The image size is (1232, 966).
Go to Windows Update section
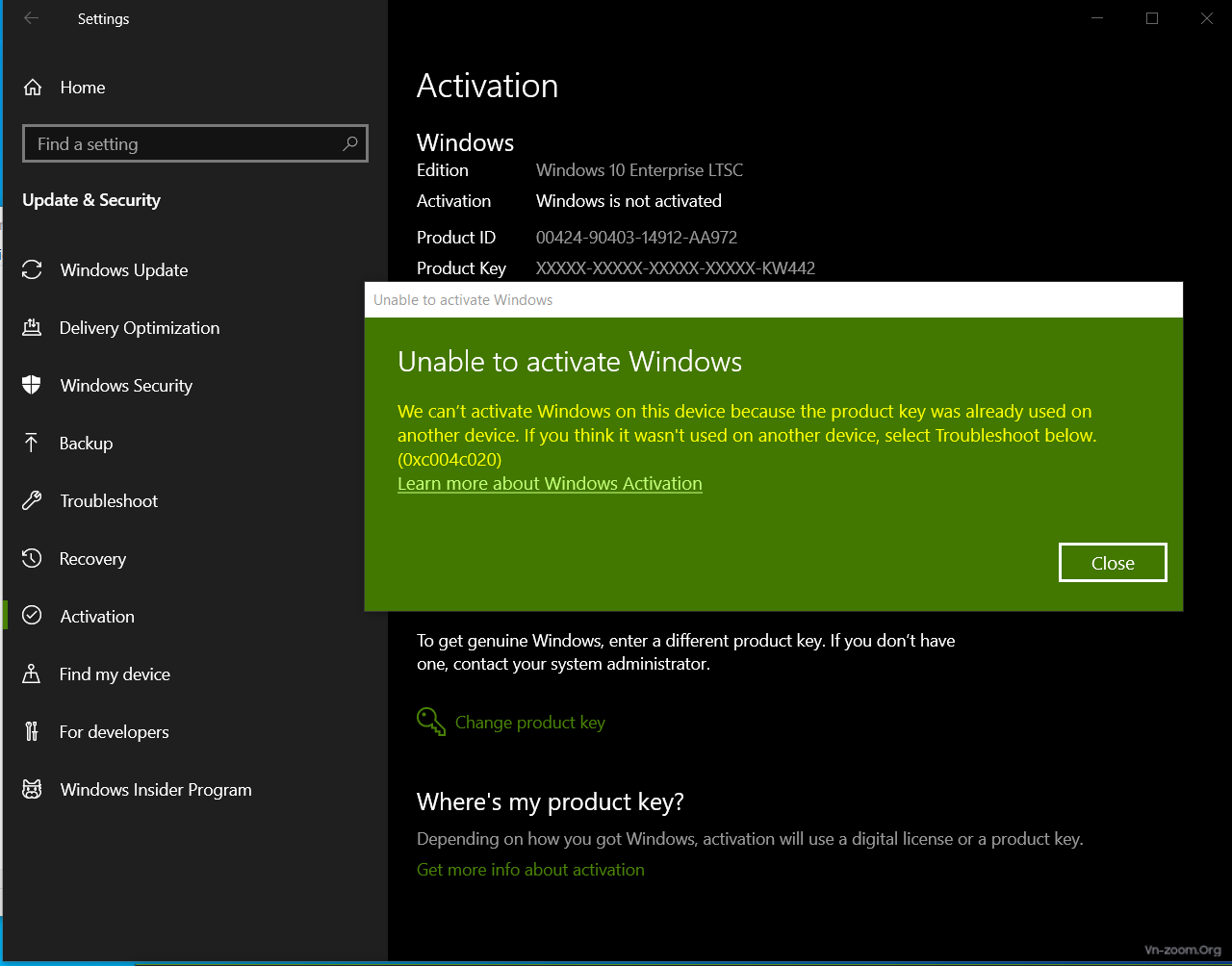123,269
